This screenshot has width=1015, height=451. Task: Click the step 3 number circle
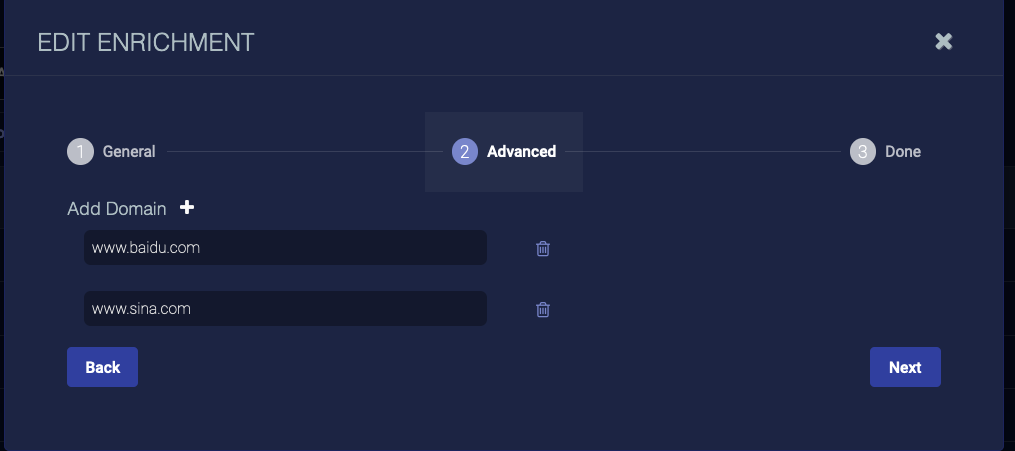coord(863,152)
